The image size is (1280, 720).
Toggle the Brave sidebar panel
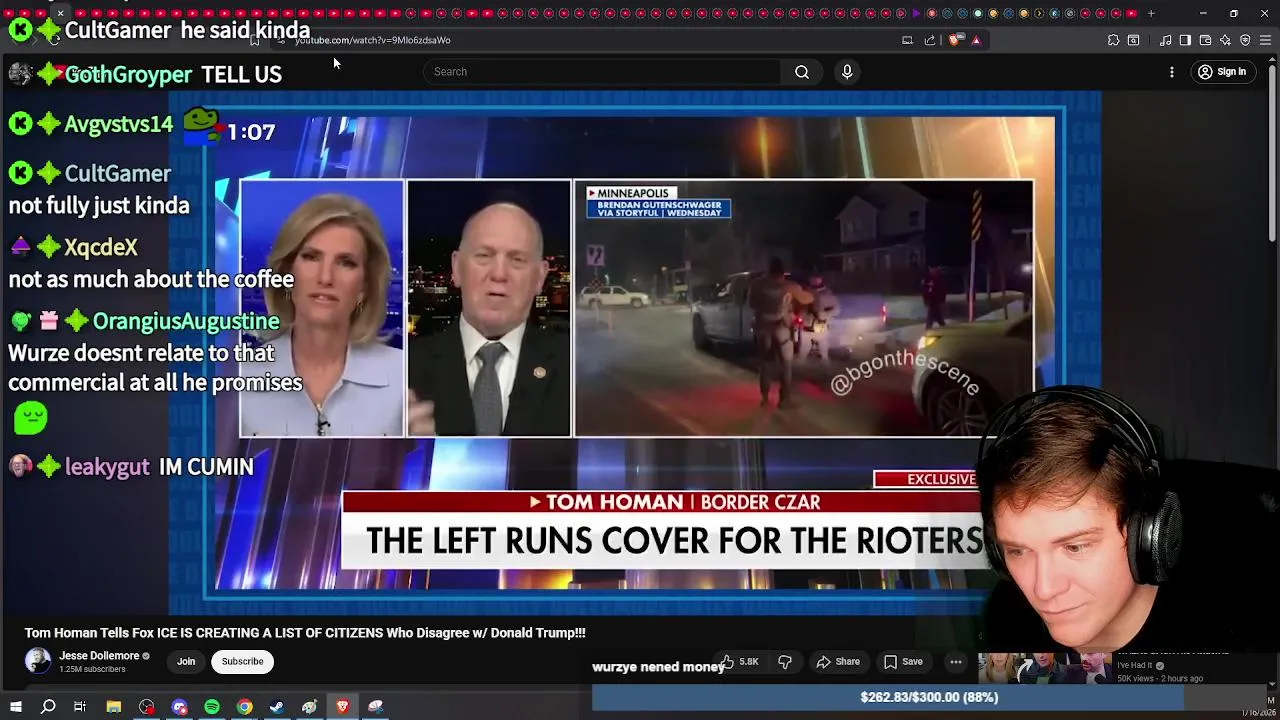(1185, 40)
